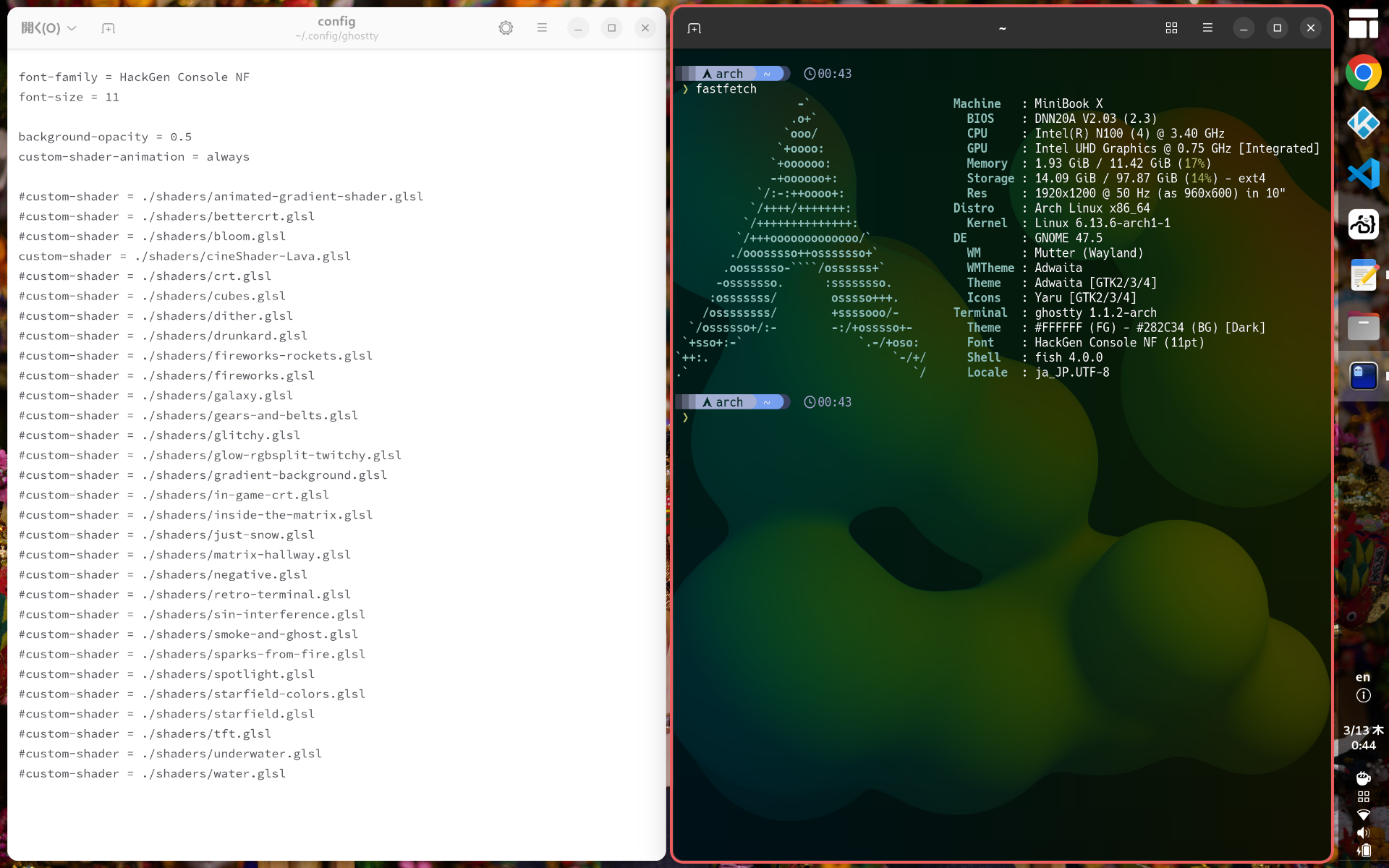The width and height of the screenshot is (1389, 868).
Task: Switch the 'en' input source indicator
Action: (x=1363, y=677)
